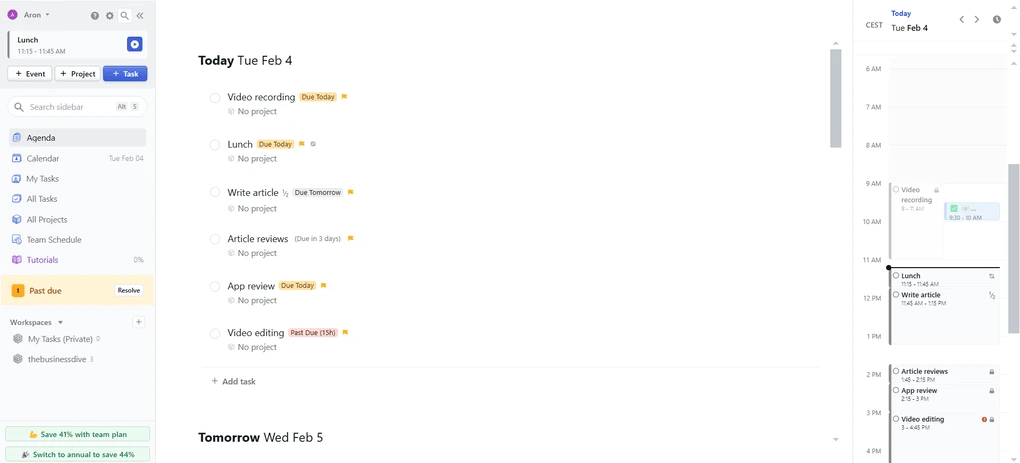Viewport: 1020px width, 463px height.
Task: Focus the Search sidebar field
Action: pos(70,107)
